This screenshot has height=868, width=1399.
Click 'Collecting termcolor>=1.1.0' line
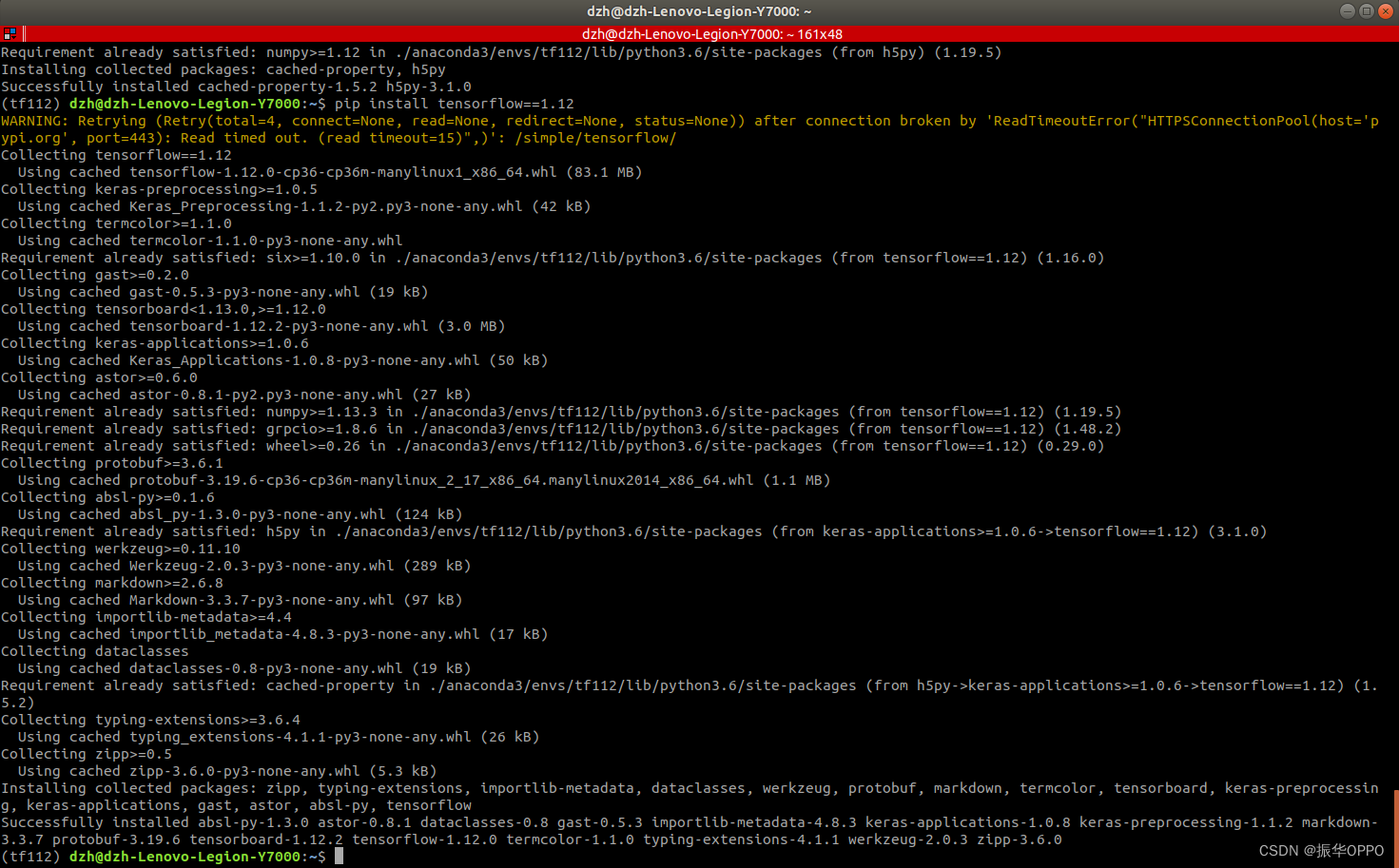coord(116,223)
